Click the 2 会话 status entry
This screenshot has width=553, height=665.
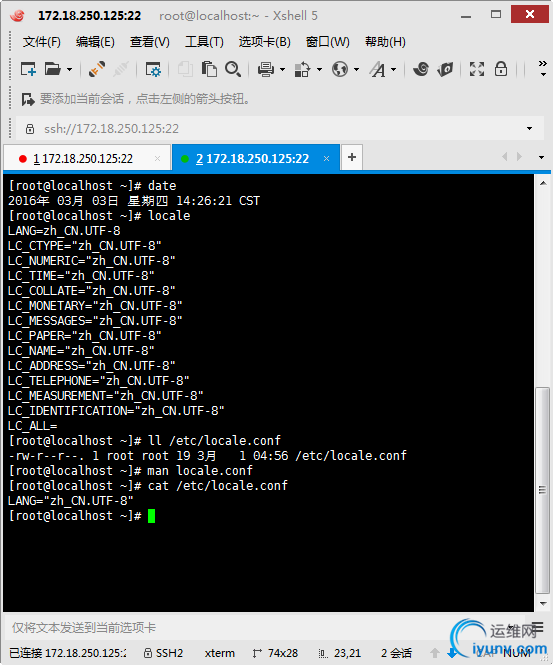(x=396, y=653)
